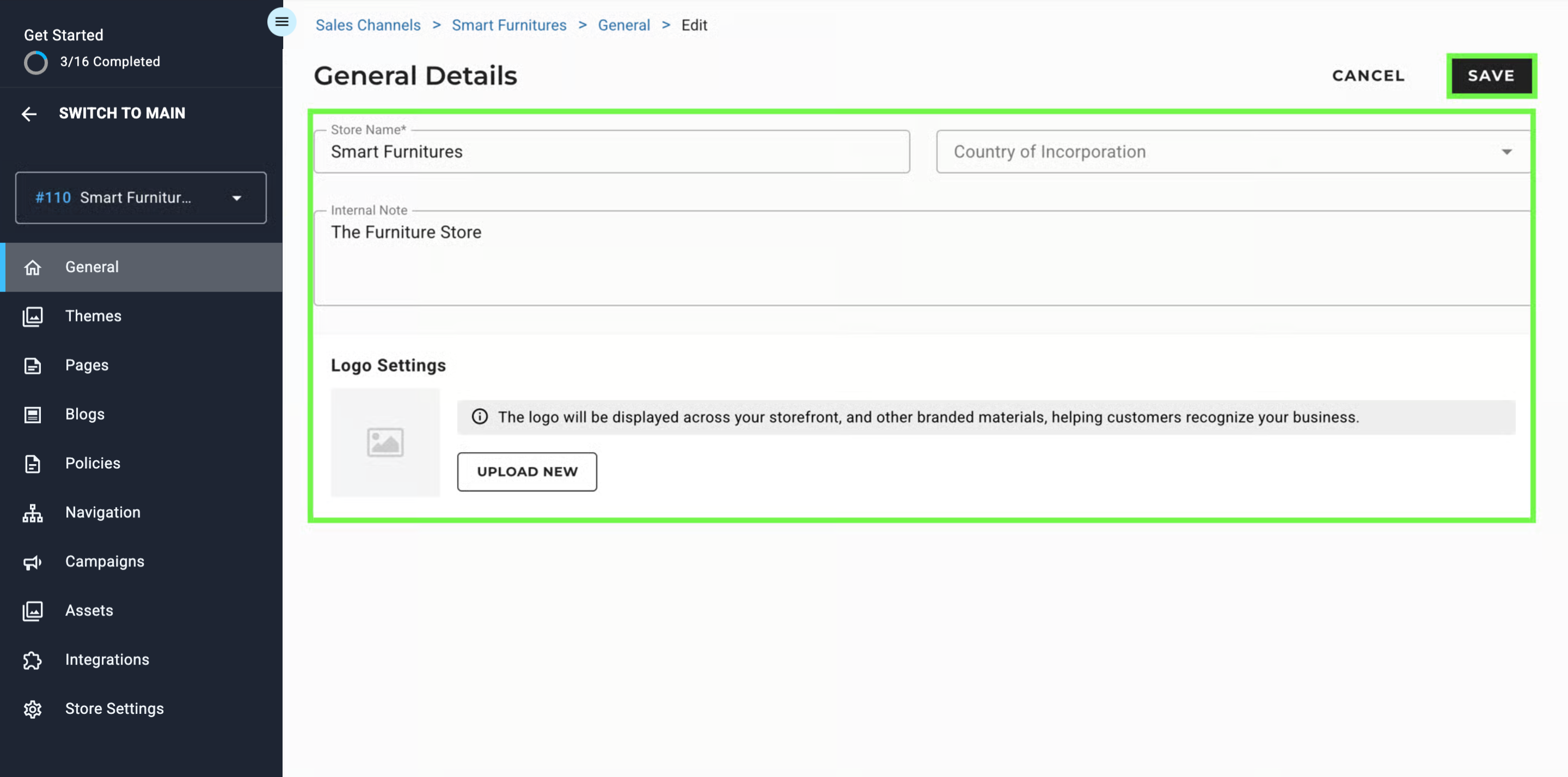Open the Themes menu item
The height and width of the screenshot is (777, 1568).
[141, 316]
